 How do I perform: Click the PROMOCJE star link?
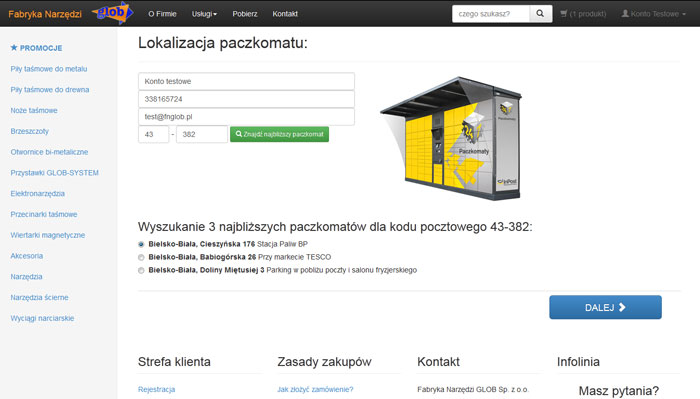tap(36, 48)
